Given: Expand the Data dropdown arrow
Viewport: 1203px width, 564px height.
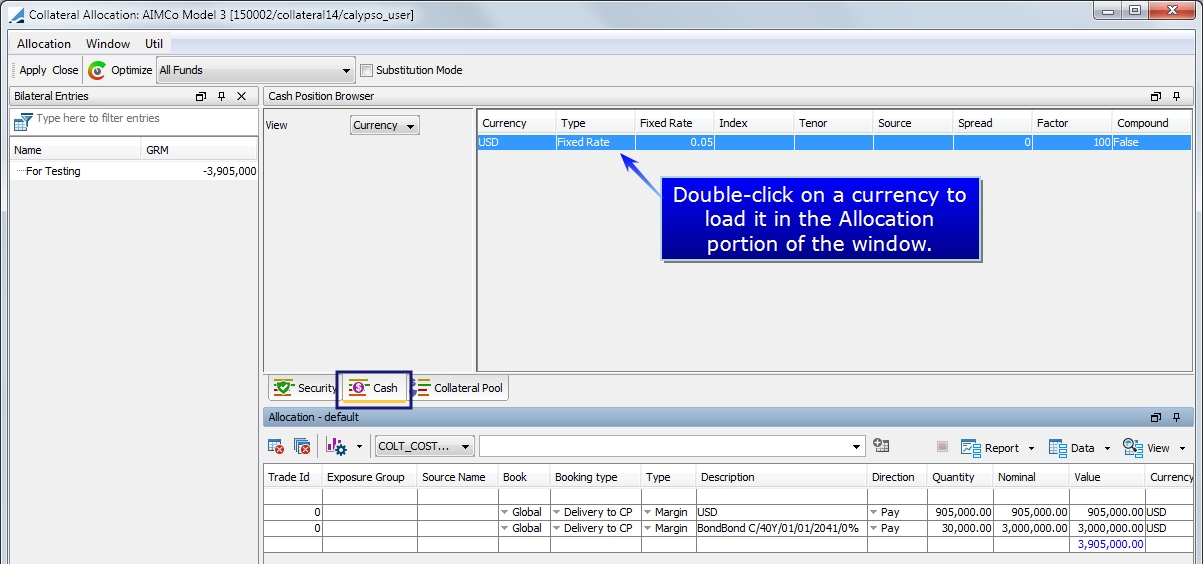Looking at the screenshot, I should 1107,449.
